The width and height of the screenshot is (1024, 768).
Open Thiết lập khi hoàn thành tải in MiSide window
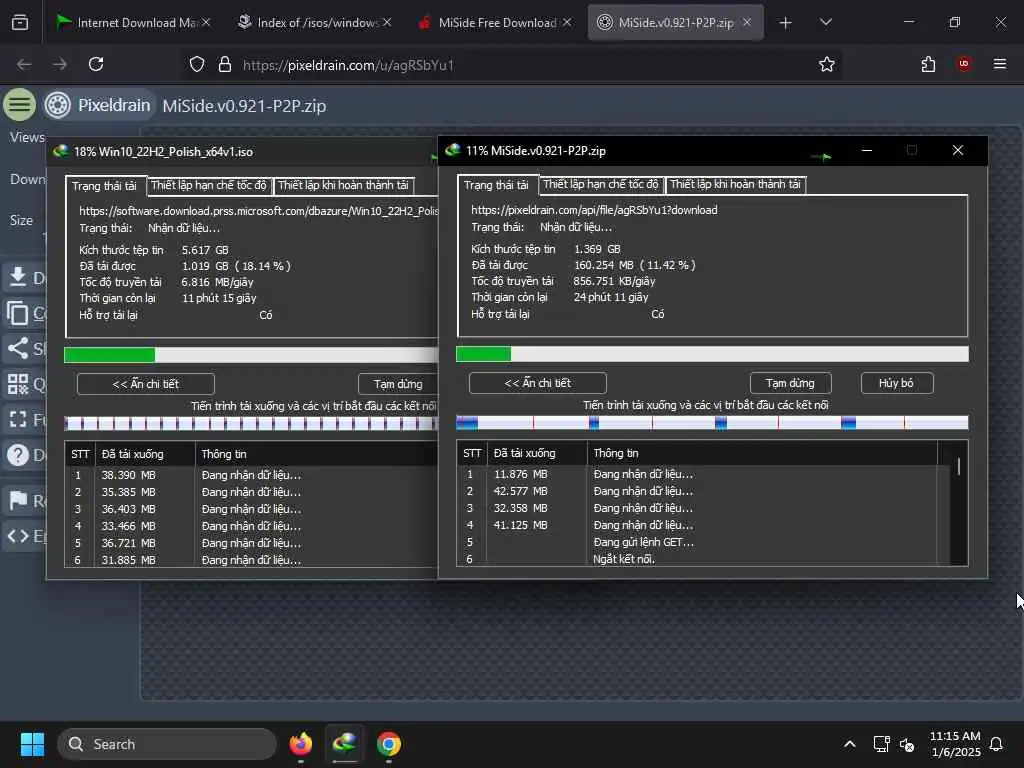tap(735, 184)
